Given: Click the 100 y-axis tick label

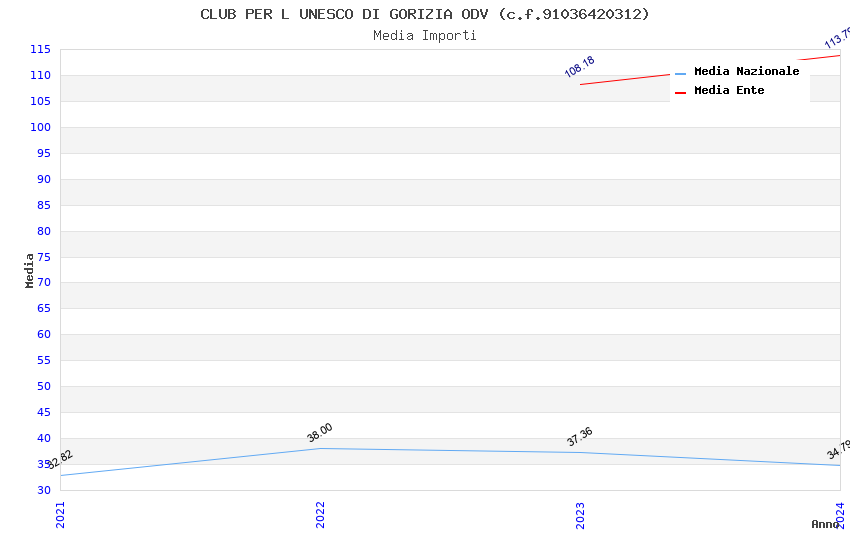Looking at the screenshot, I should click(x=40, y=127).
